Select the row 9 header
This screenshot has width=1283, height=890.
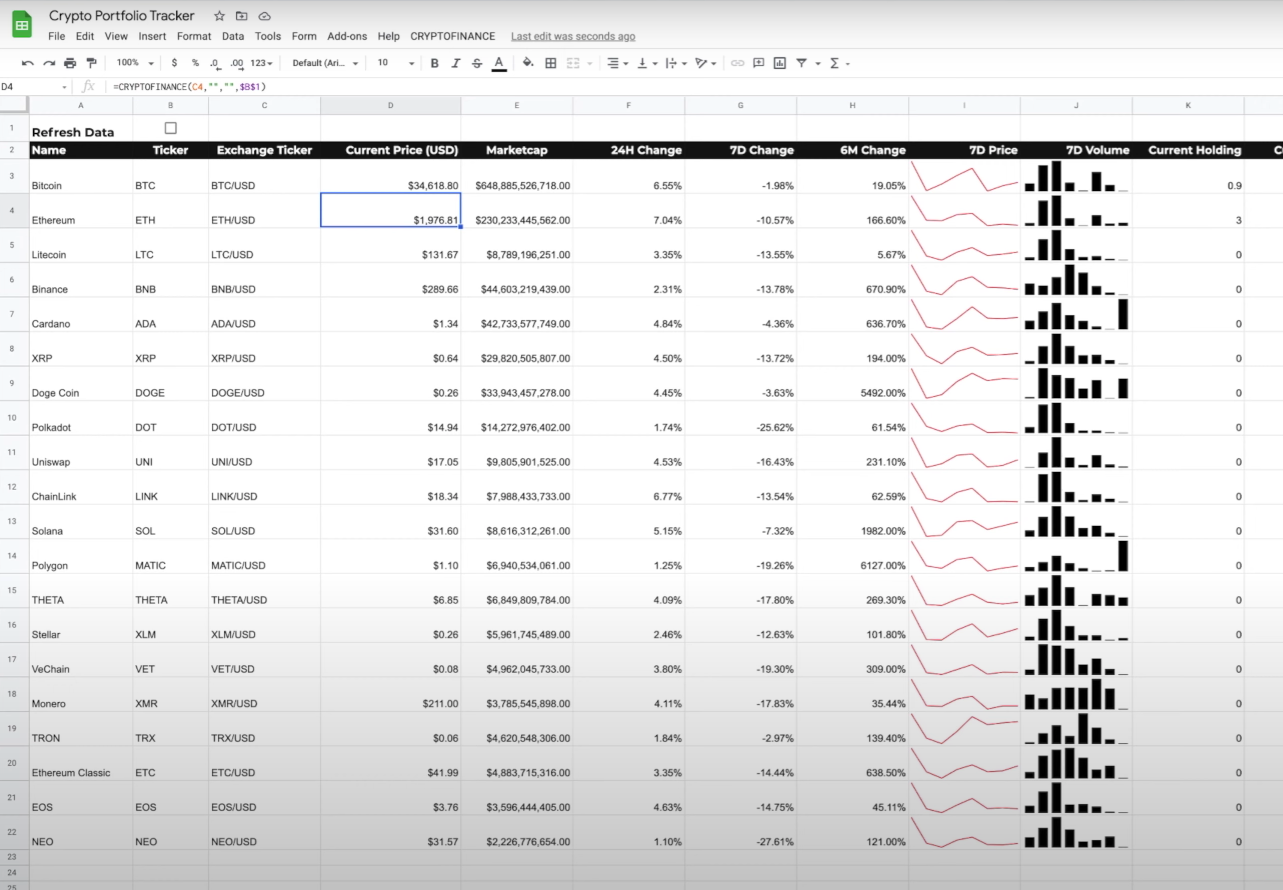tap(12, 383)
